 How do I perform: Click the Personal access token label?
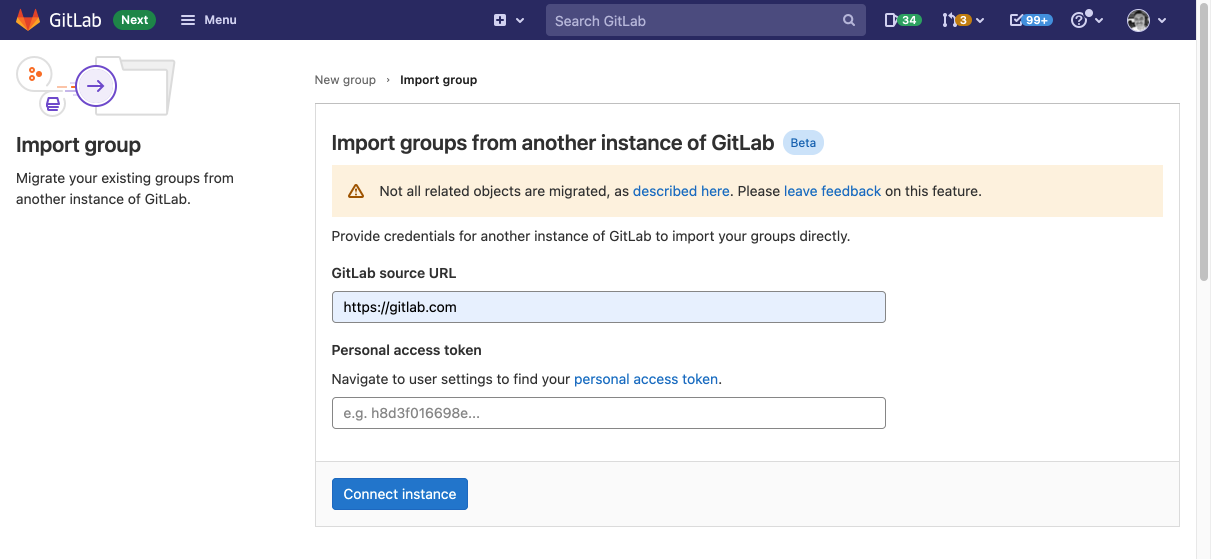click(406, 350)
